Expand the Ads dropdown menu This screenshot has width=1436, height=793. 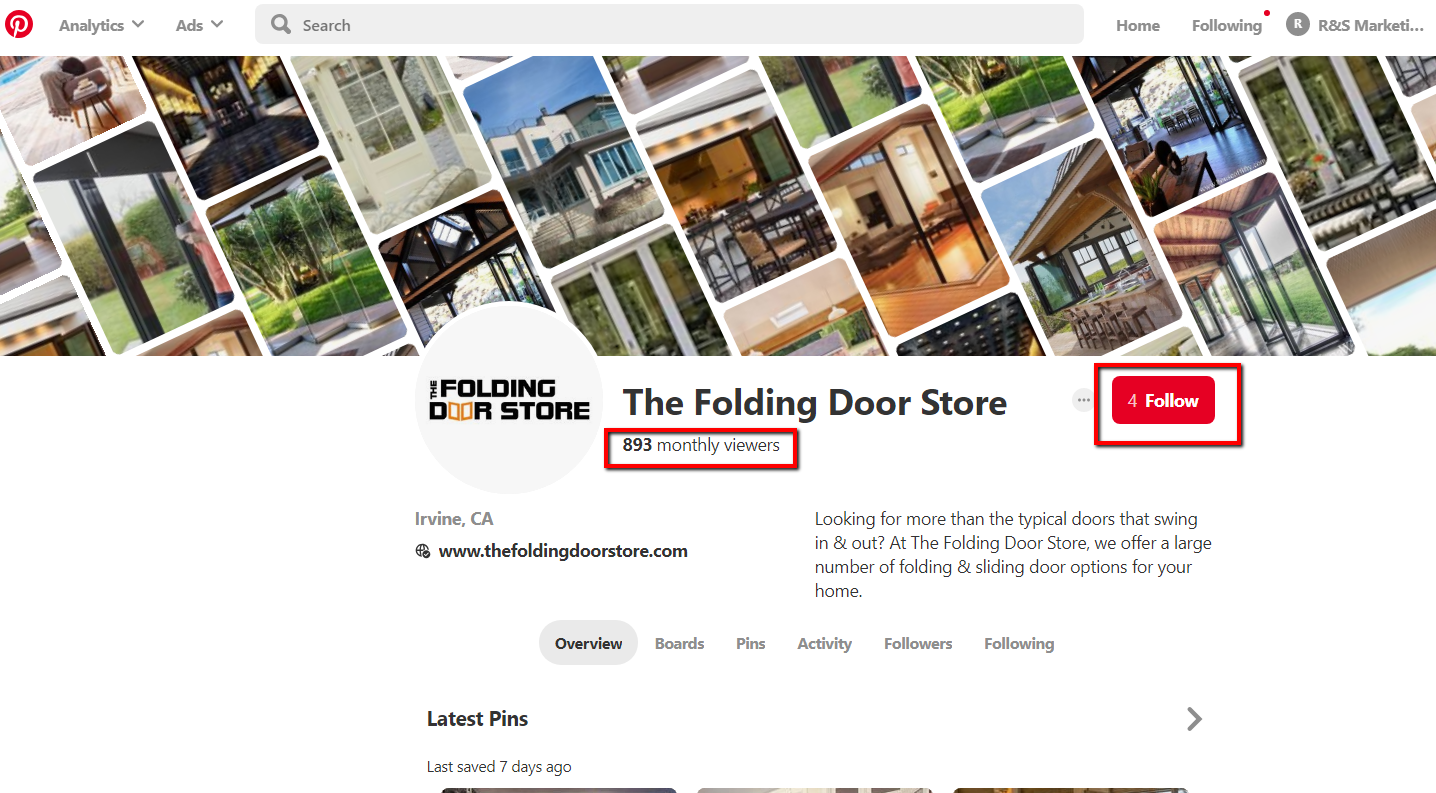(x=199, y=25)
